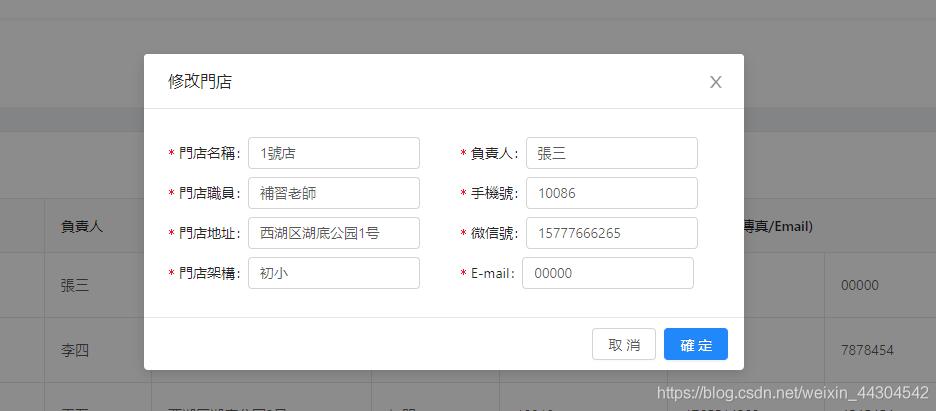The height and width of the screenshot is (411, 936).
Task: Click the 門店架構 field label
Action: (208, 273)
